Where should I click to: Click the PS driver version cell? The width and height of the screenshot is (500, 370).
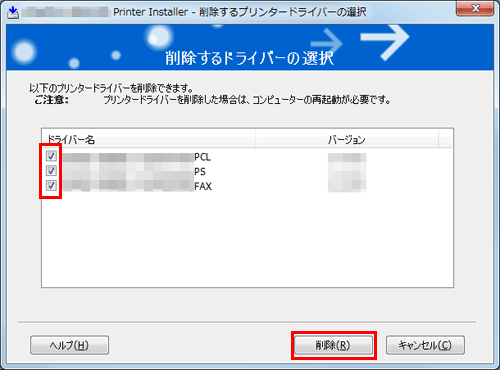click(347, 172)
